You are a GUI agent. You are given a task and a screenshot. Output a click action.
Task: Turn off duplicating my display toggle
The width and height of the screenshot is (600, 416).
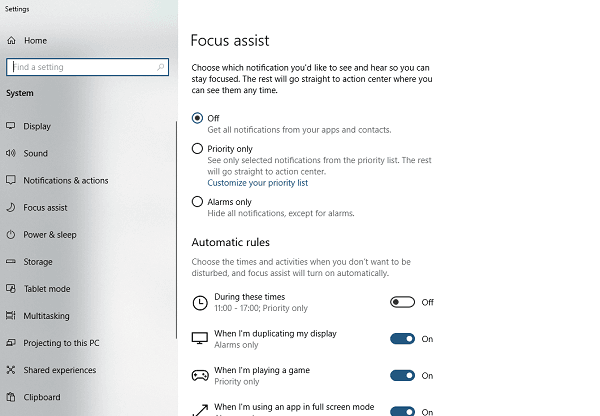coord(402,339)
